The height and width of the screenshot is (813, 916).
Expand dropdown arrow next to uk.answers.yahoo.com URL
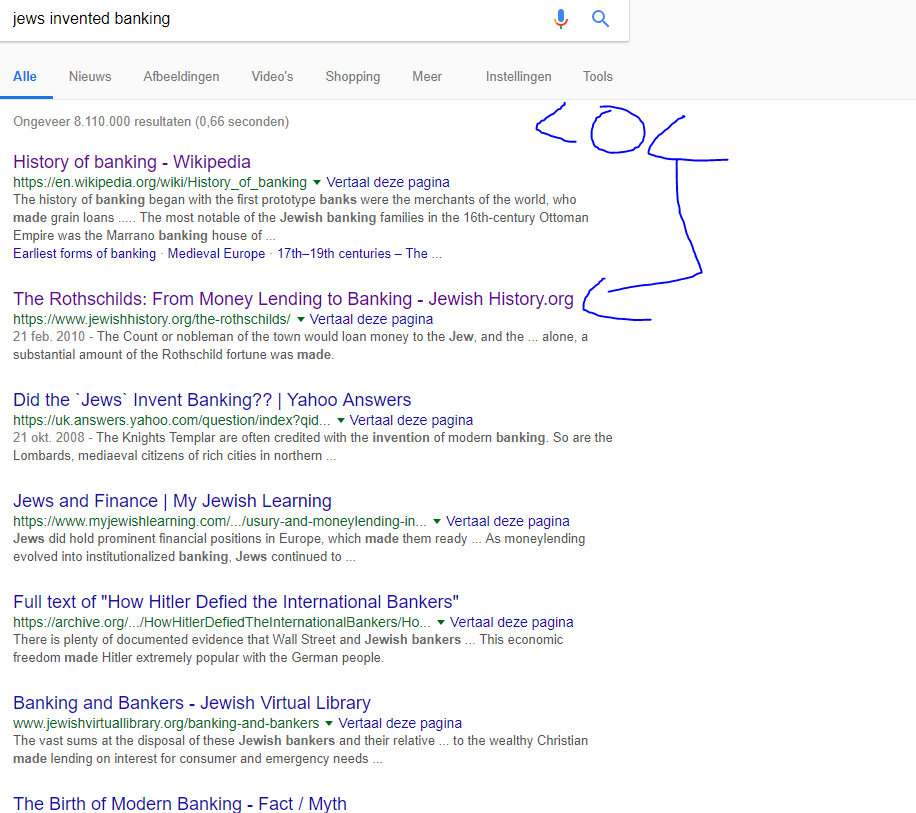pyautogui.click(x=341, y=421)
